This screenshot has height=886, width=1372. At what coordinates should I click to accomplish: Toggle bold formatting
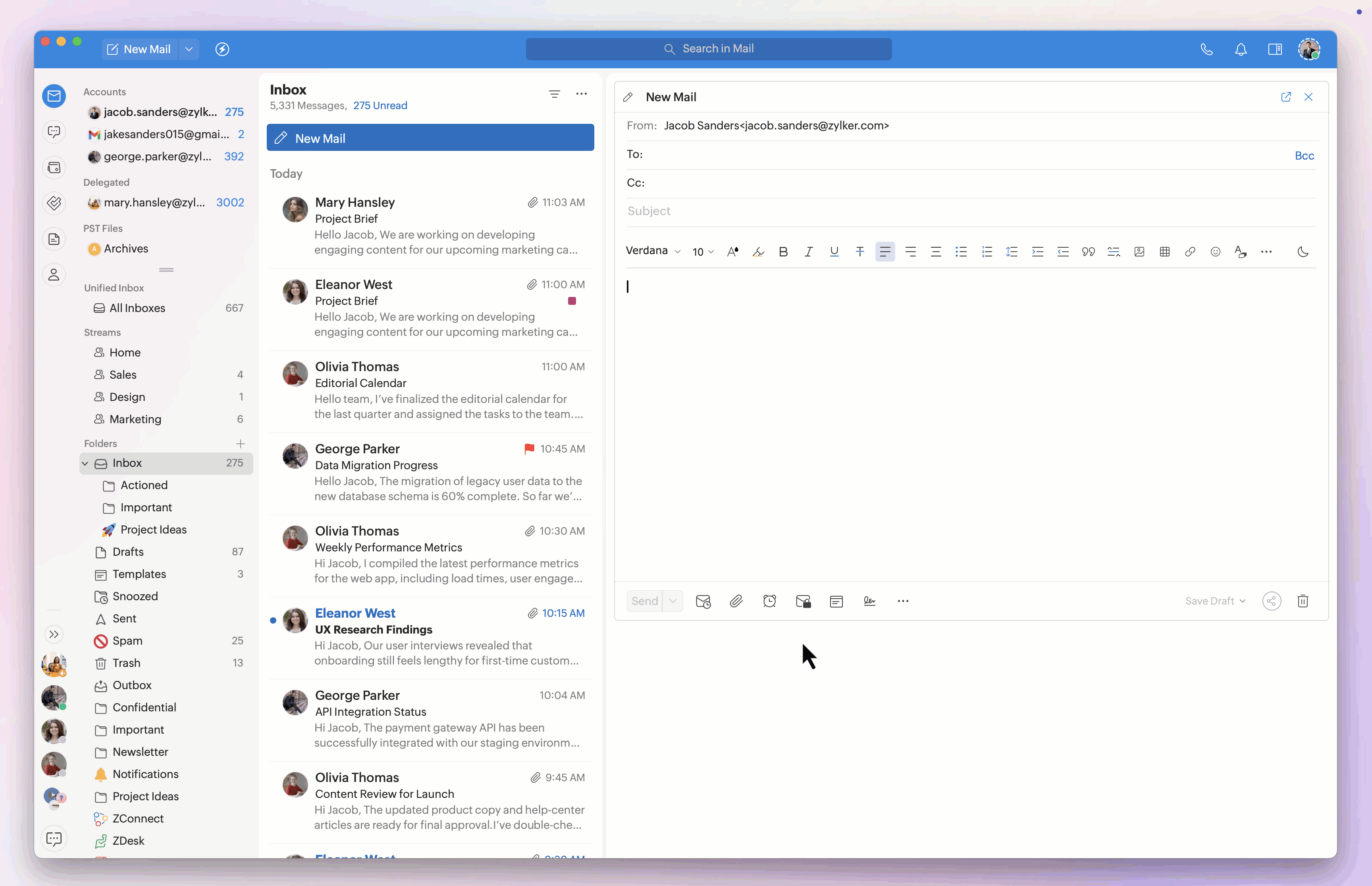point(783,251)
